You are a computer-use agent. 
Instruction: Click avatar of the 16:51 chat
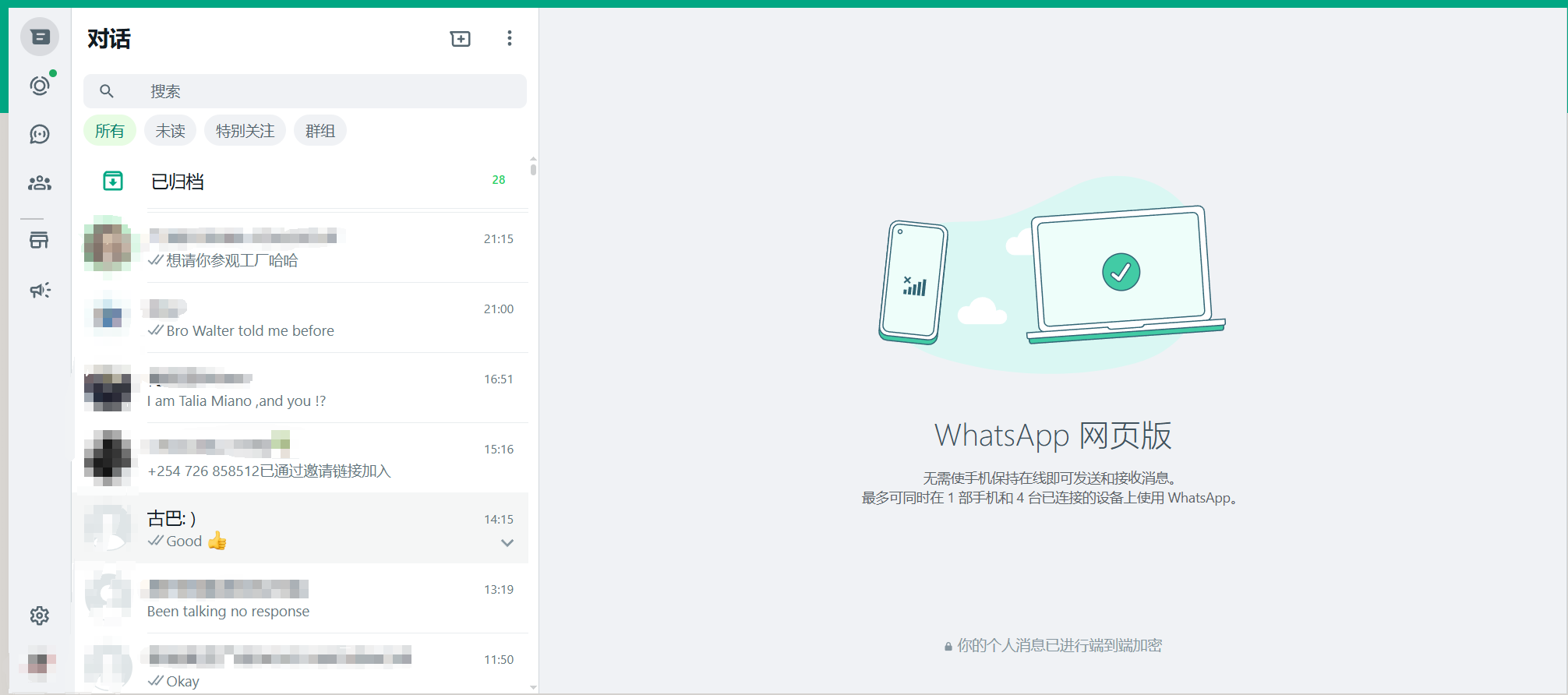click(x=108, y=387)
